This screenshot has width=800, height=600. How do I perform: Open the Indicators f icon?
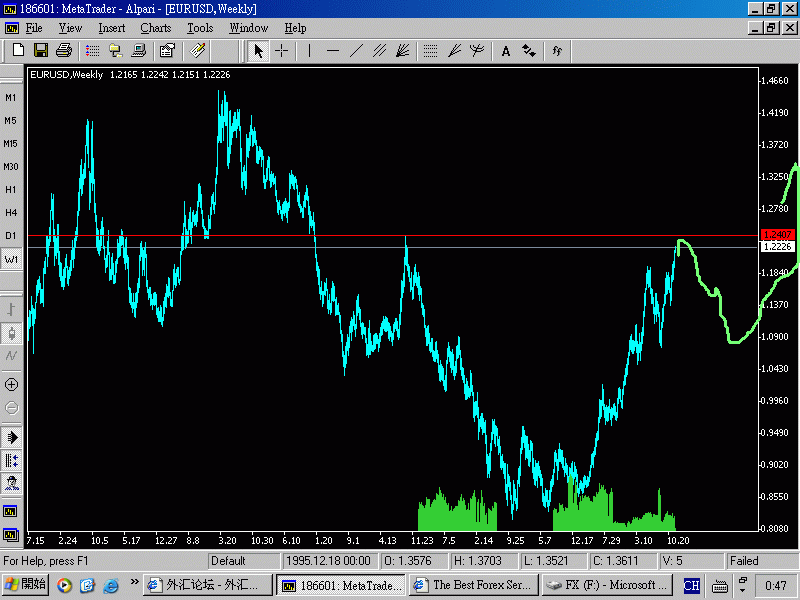point(557,51)
